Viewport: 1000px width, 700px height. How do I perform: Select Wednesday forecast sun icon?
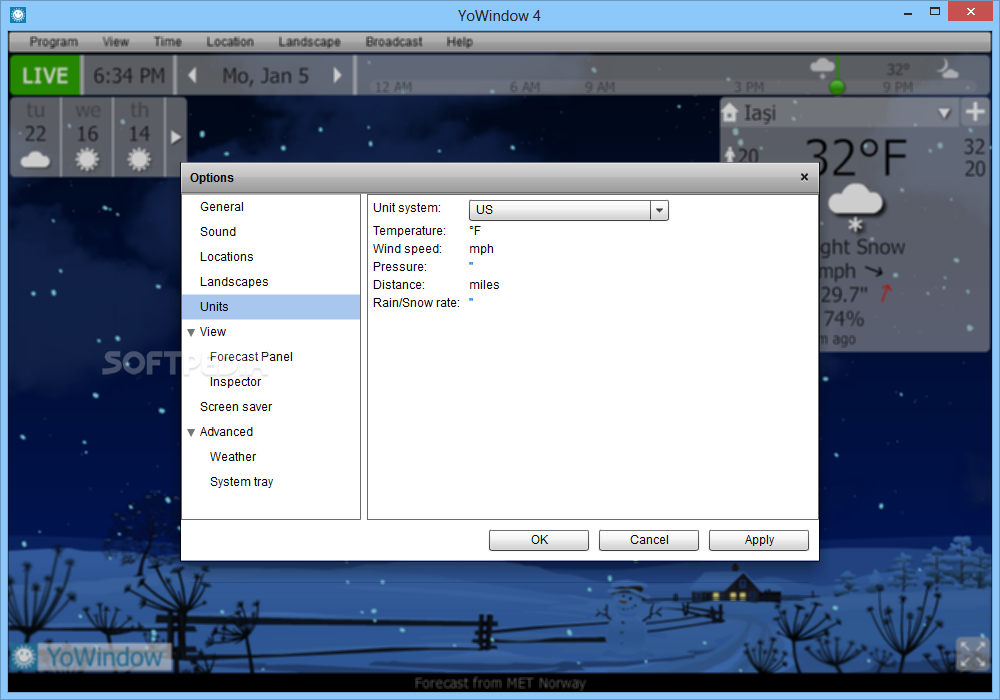(87, 159)
